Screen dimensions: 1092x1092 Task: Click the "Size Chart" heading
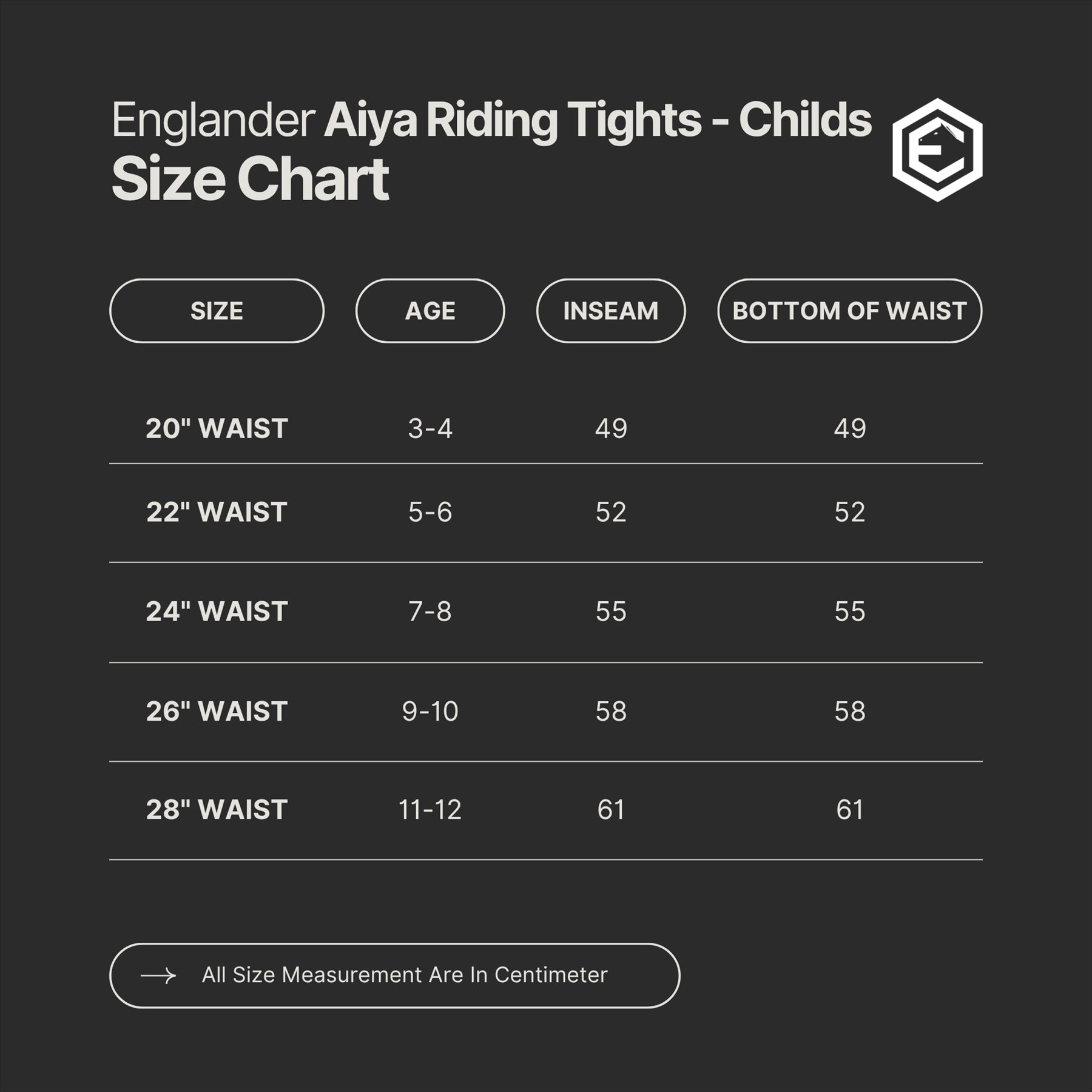[x=250, y=179]
